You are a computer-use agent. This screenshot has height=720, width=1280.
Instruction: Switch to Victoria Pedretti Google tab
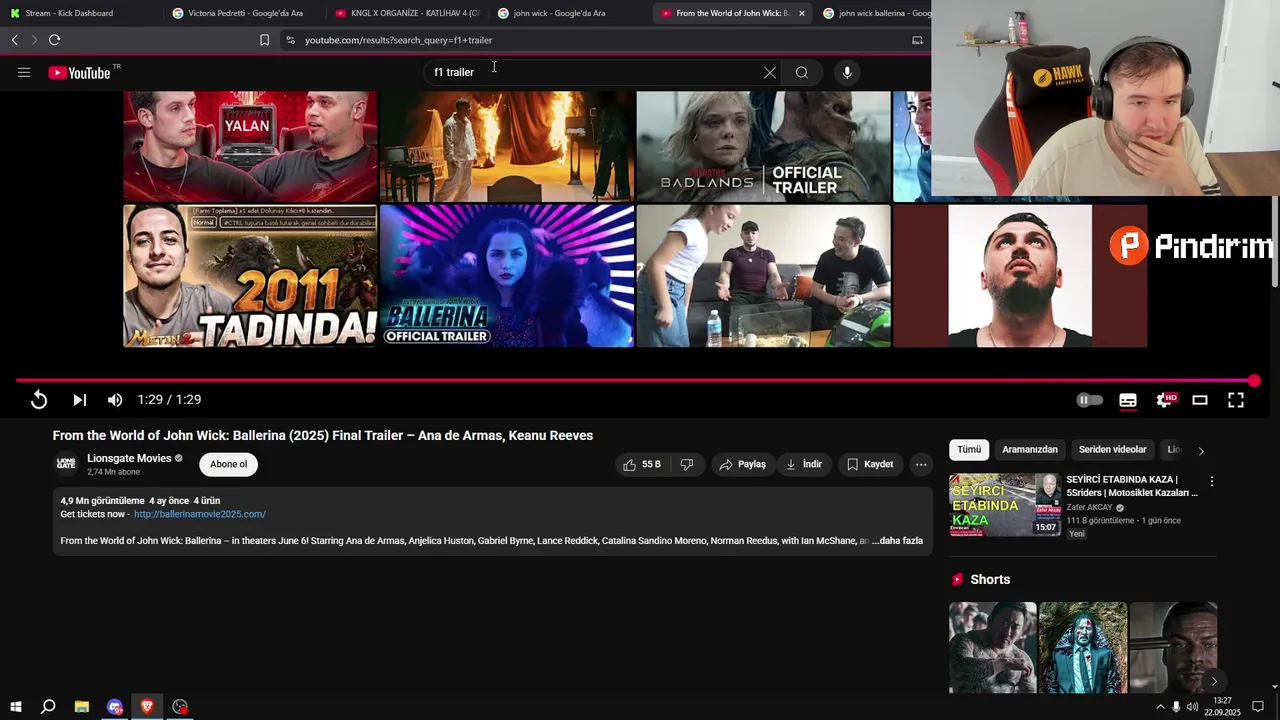point(243,13)
